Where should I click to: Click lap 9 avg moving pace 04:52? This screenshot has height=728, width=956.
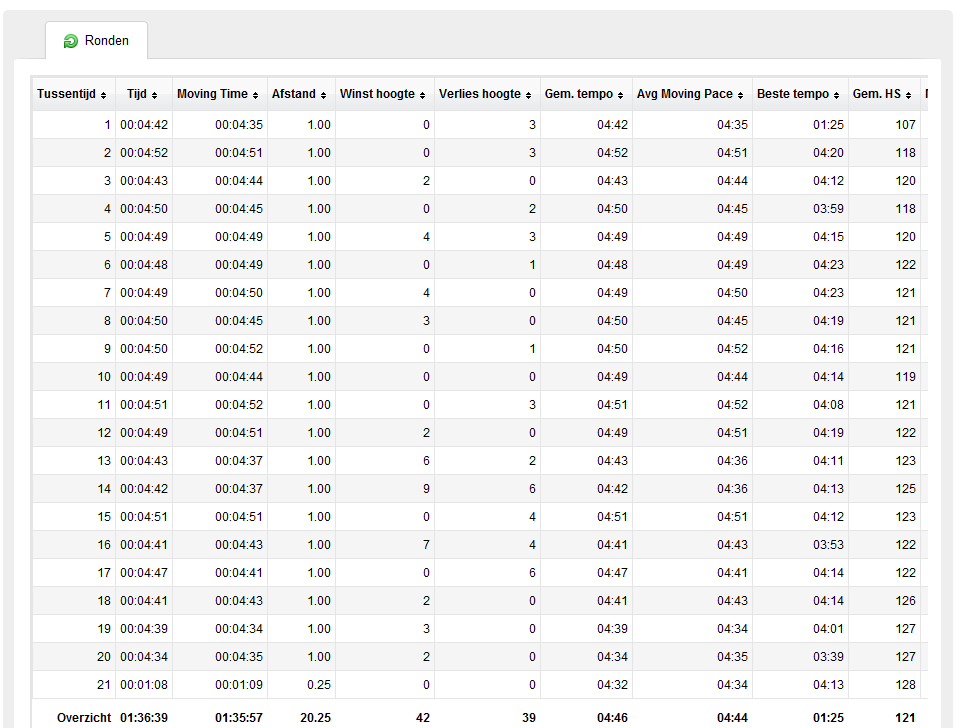pyautogui.click(x=732, y=349)
